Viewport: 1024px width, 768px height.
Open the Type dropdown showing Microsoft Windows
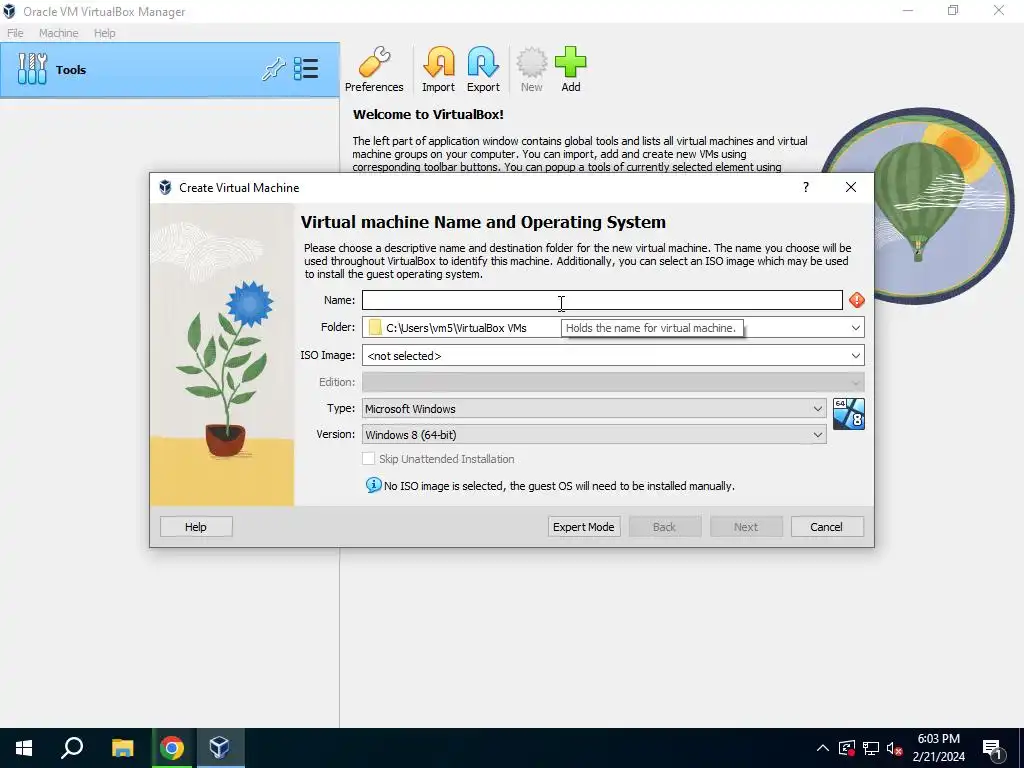(x=594, y=409)
